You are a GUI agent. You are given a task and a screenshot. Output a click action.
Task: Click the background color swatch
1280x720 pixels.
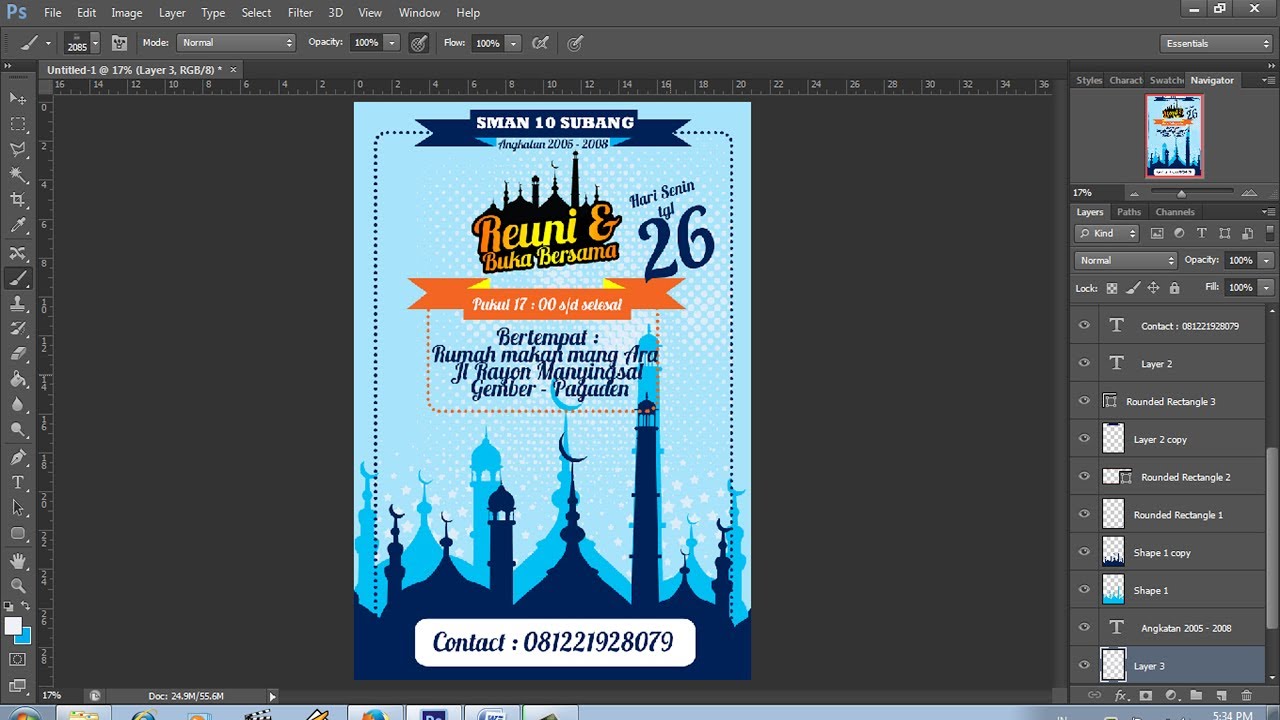click(x=24, y=636)
